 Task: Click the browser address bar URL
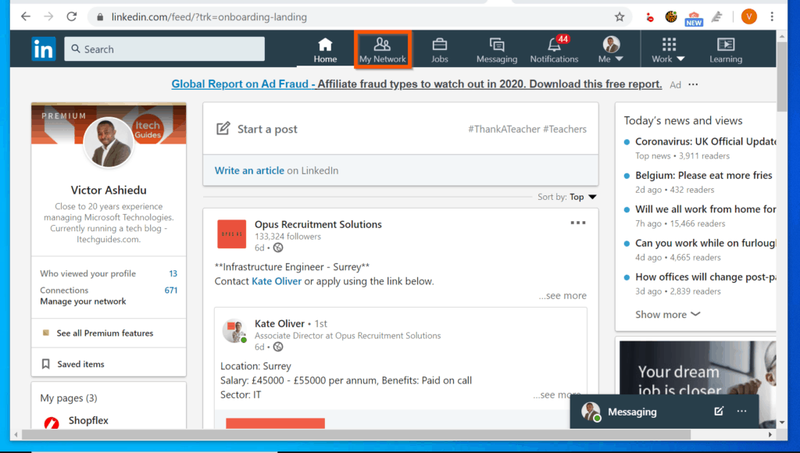tap(209, 17)
